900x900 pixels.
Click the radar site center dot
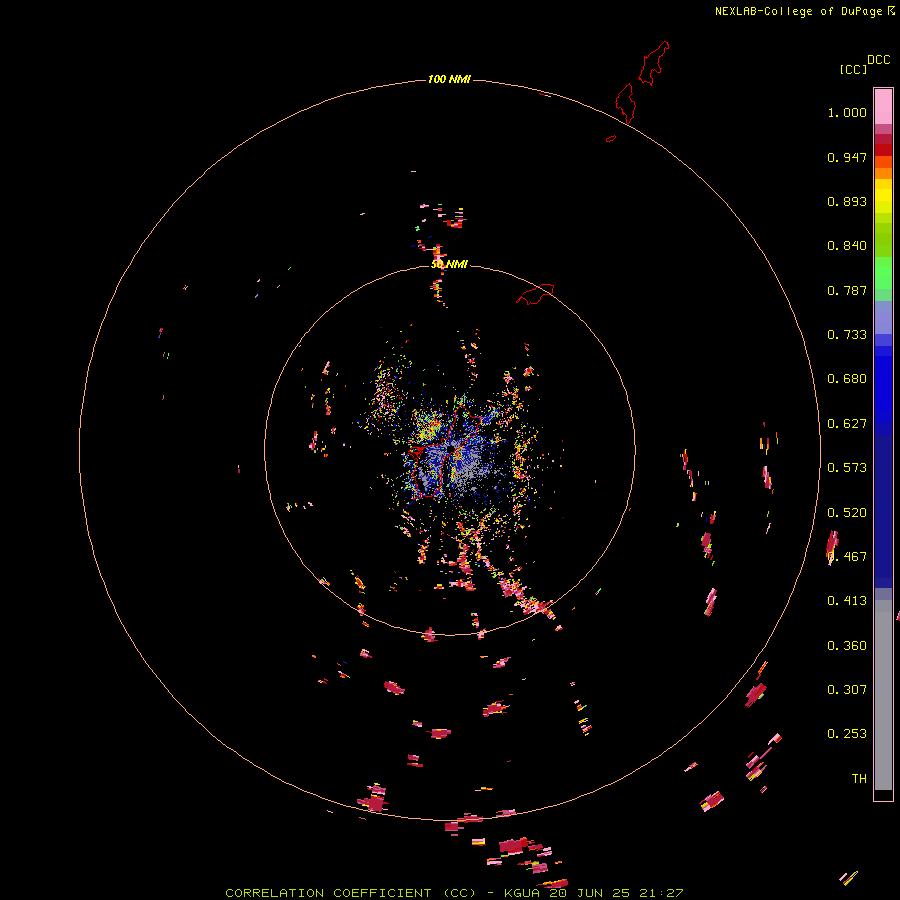[x=452, y=448]
